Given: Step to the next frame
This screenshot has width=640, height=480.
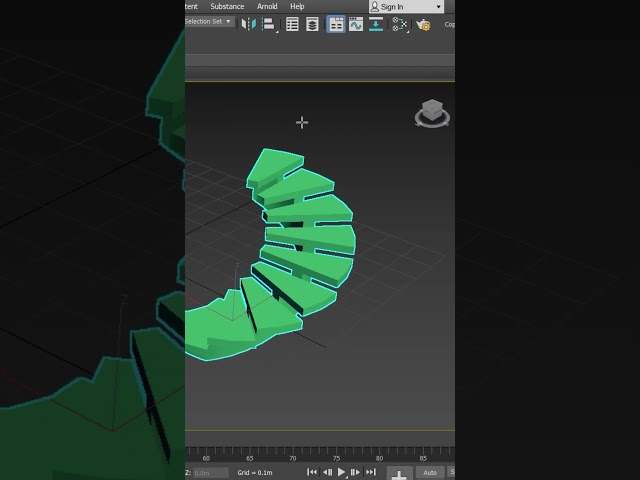Looking at the screenshot, I should (x=355, y=472).
